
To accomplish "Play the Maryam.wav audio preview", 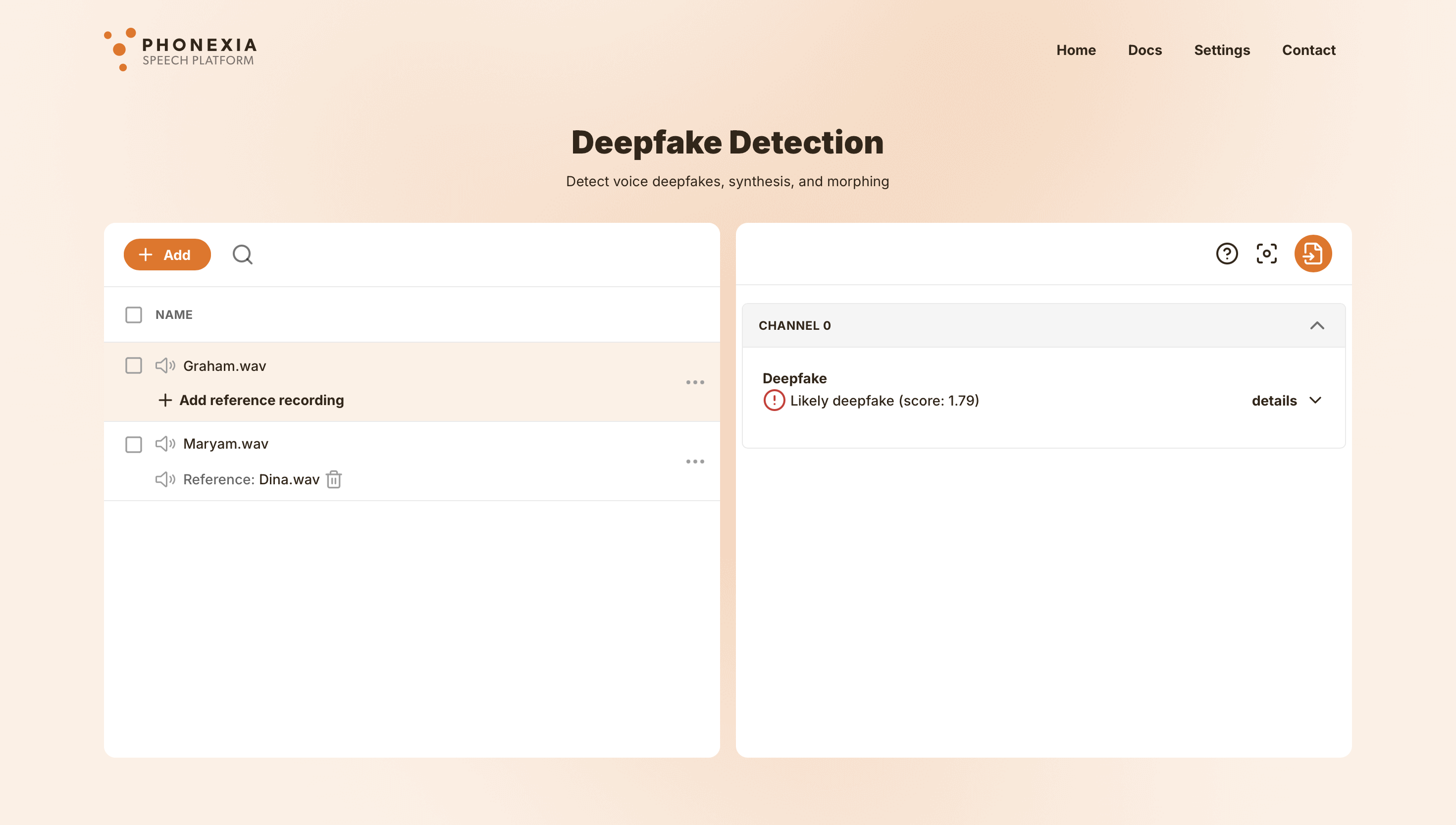I will 165,444.
